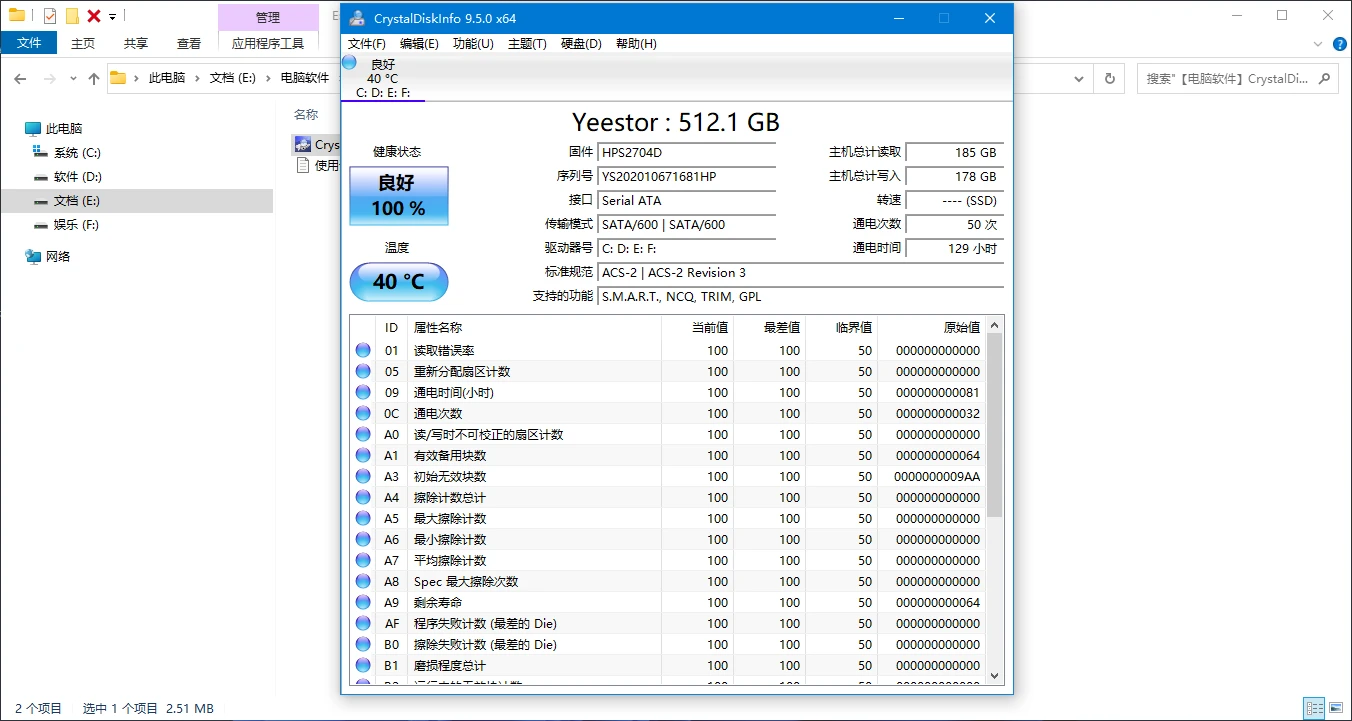Click status orb for row AF
Viewport: 1352px width, 721px height.
pyautogui.click(x=363, y=623)
